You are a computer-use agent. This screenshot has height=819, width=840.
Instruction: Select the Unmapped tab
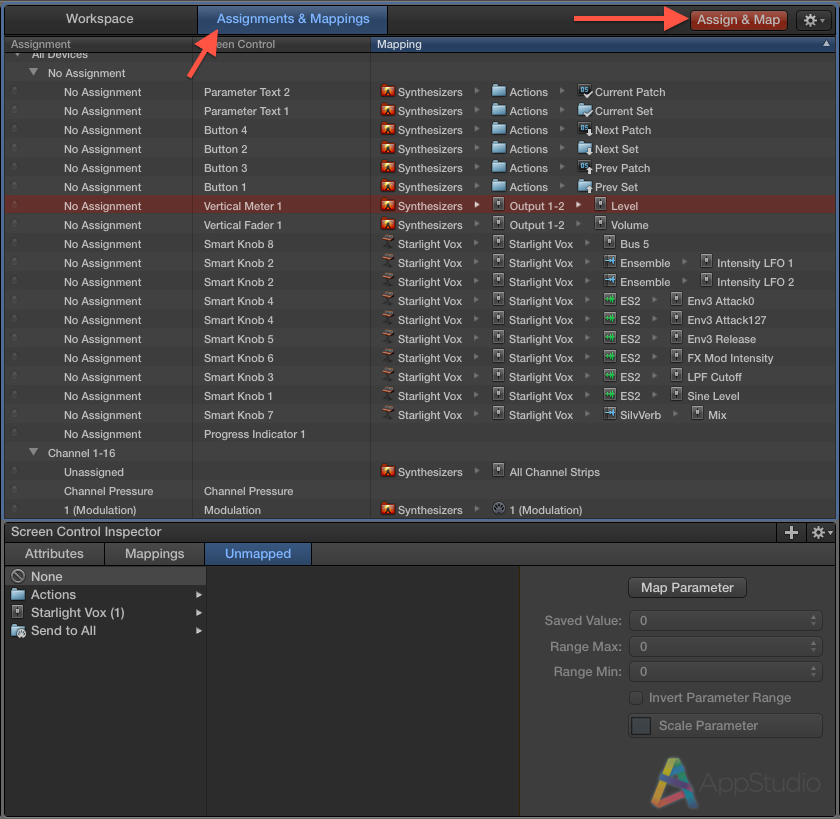(258, 554)
